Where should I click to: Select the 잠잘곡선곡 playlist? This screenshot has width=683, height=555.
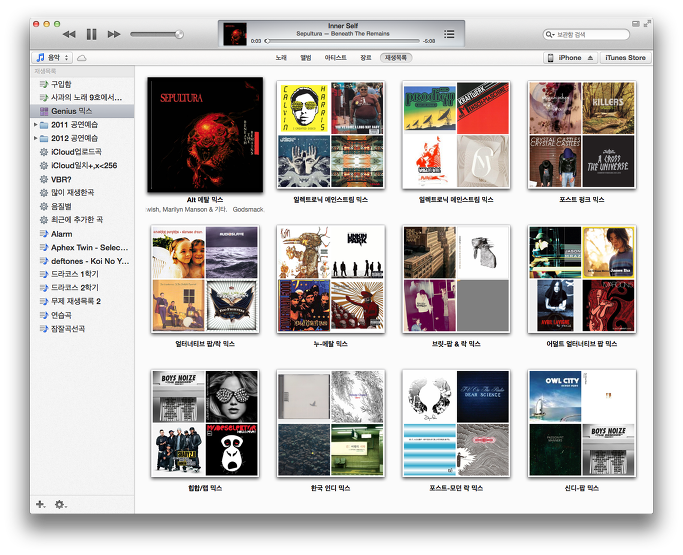click(x=82, y=328)
